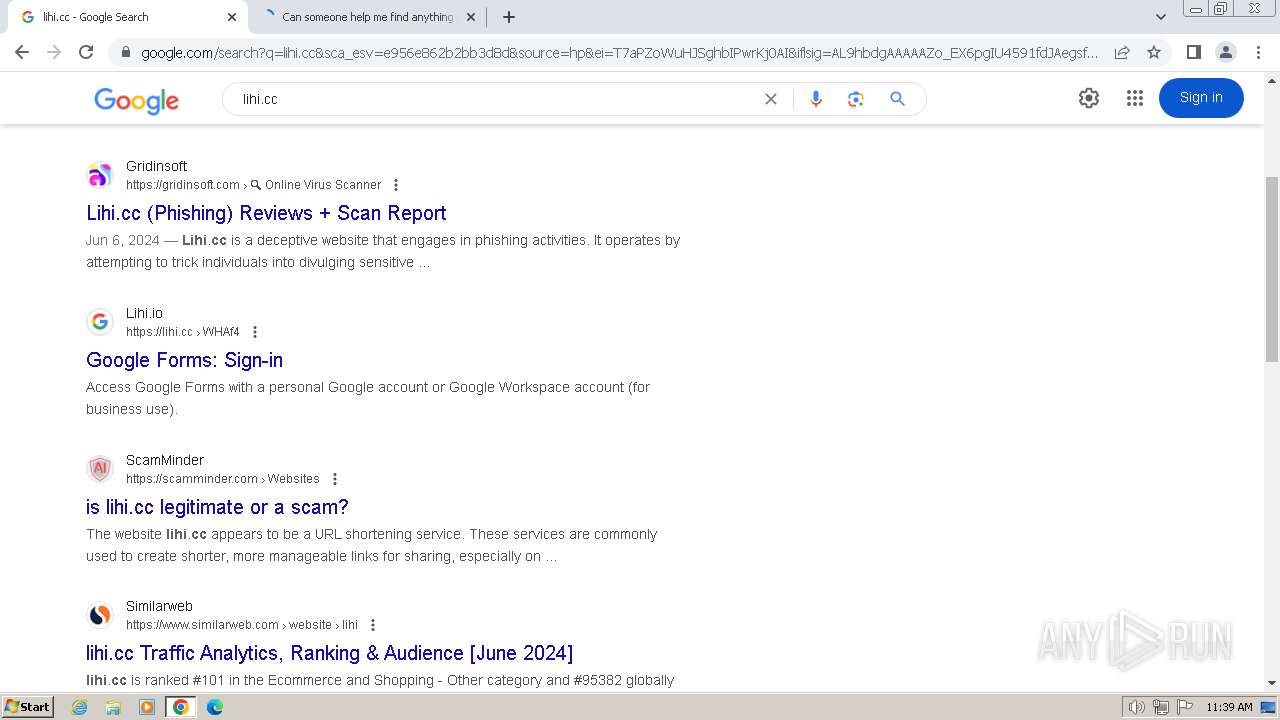Share this page icon in address bar
This screenshot has height=720, width=1280.
[1122, 52]
